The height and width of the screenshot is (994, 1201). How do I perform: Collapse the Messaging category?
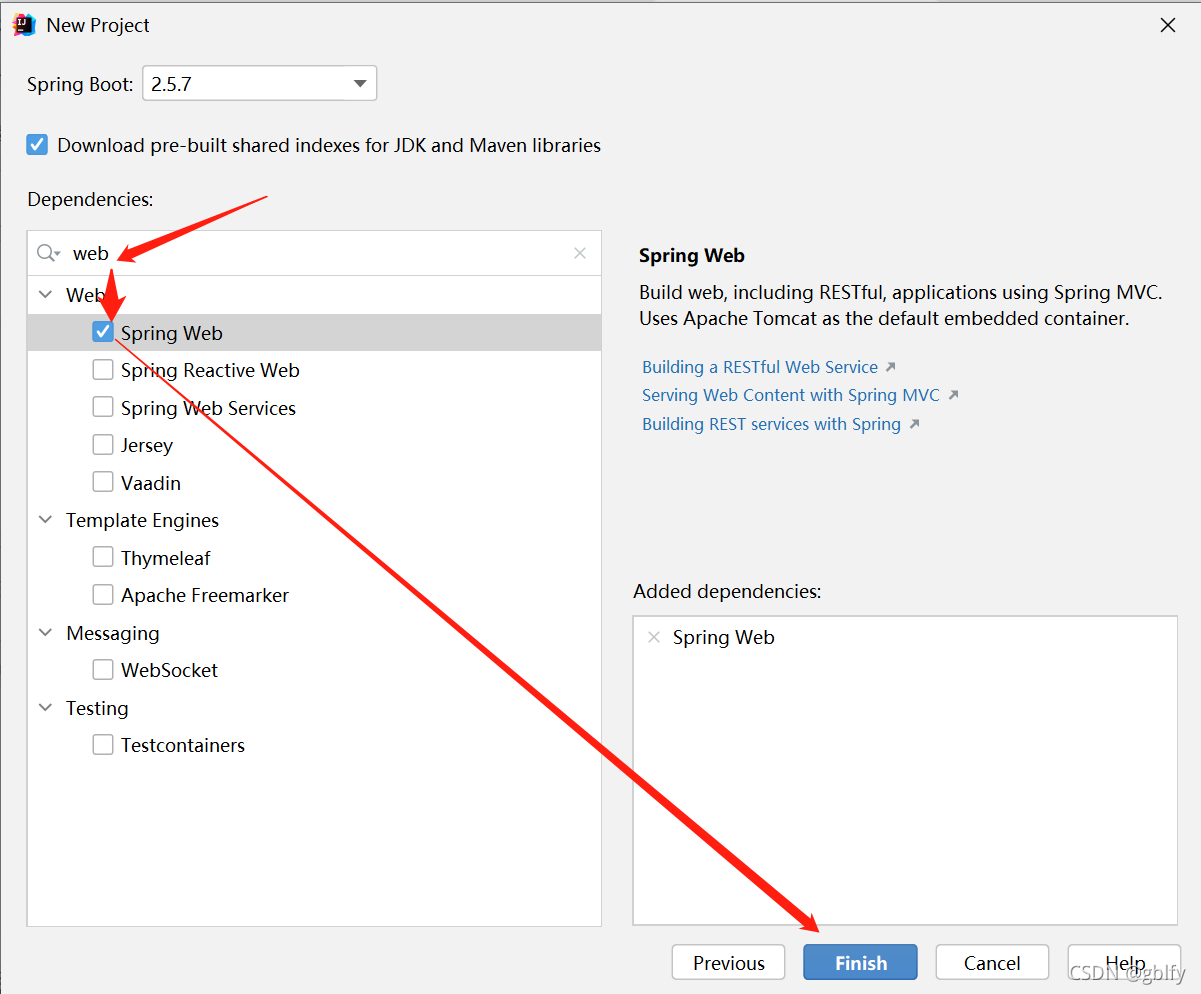tap(45, 633)
